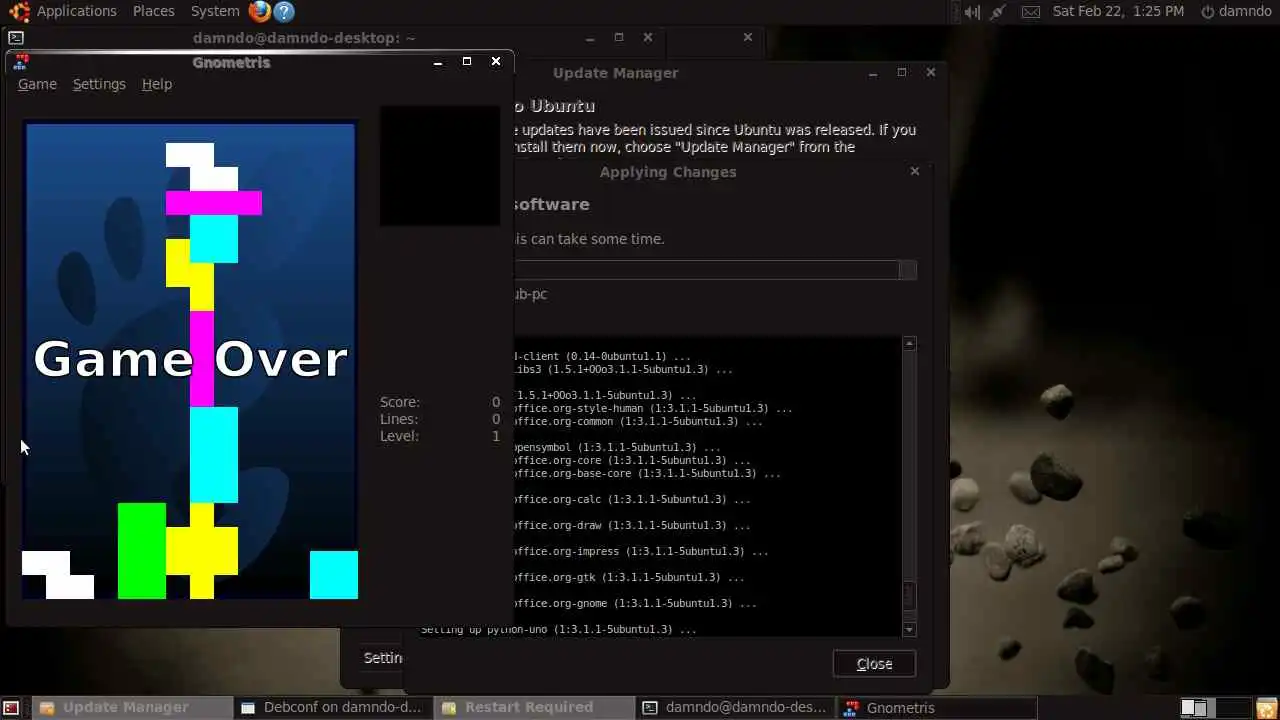
Task: Click the office.org-impress log line
Action: pyautogui.click(x=640, y=551)
